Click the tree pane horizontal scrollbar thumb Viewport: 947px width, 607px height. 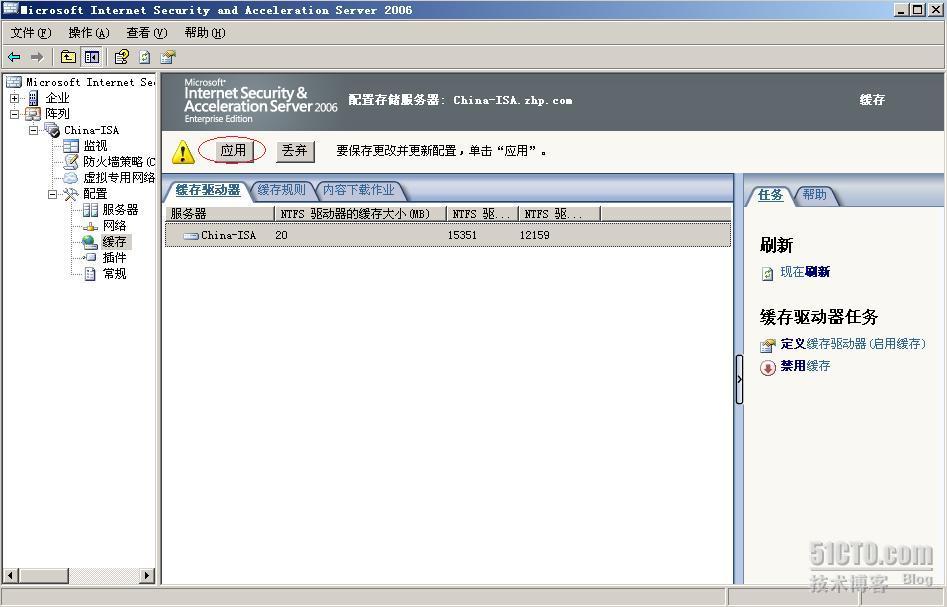click(x=43, y=576)
